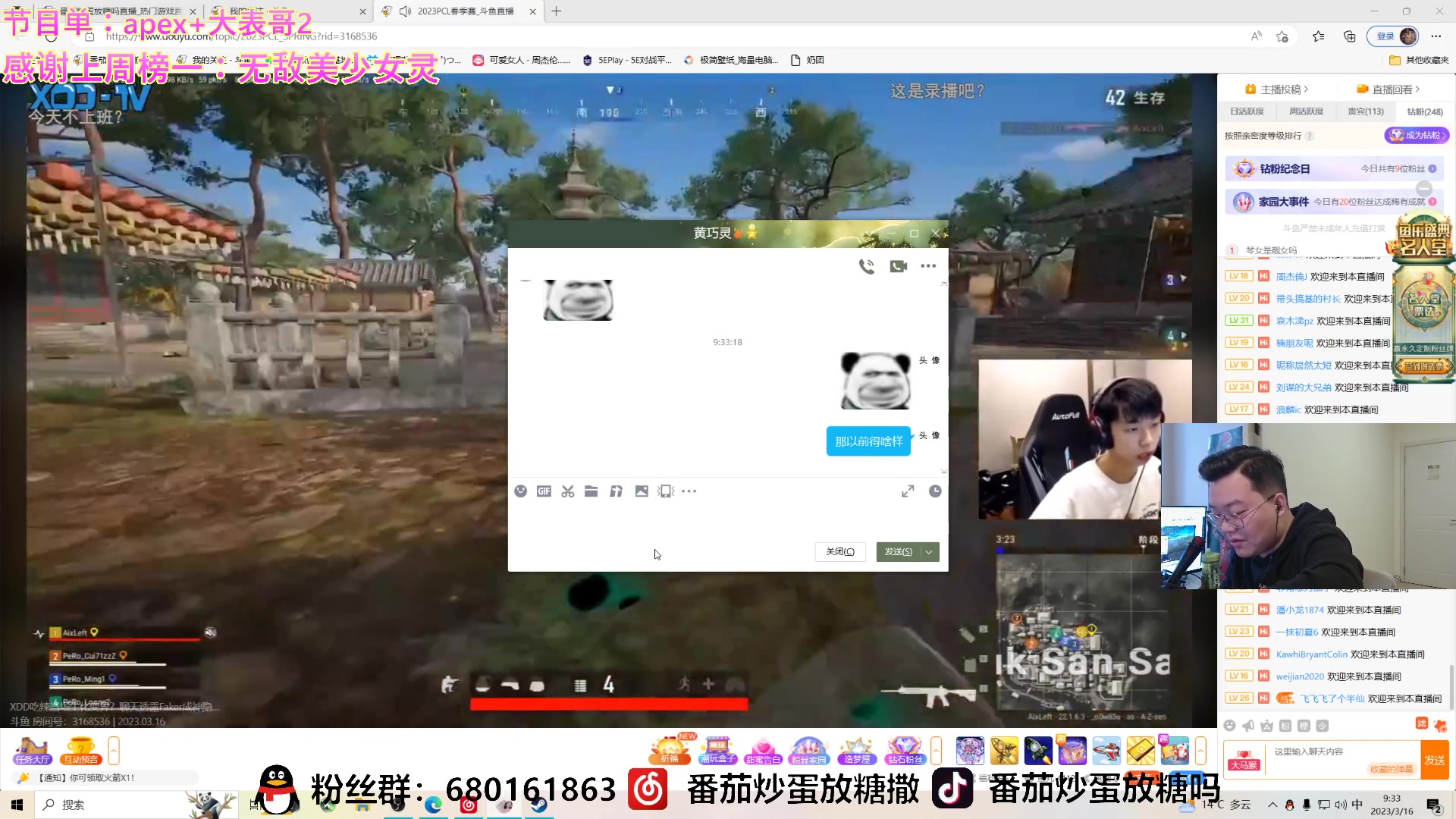Click username KawhiBryantColin in chat list
This screenshot has width=1456, height=819.
[x=1312, y=654]
